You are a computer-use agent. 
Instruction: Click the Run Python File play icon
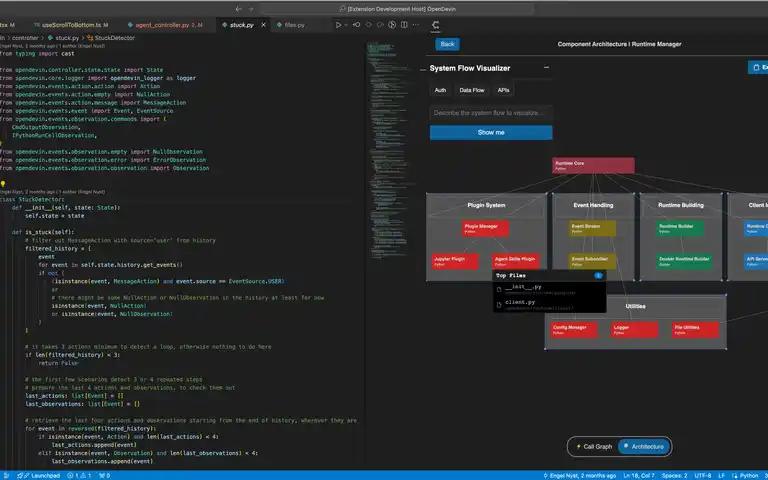[x=338, y=24]
